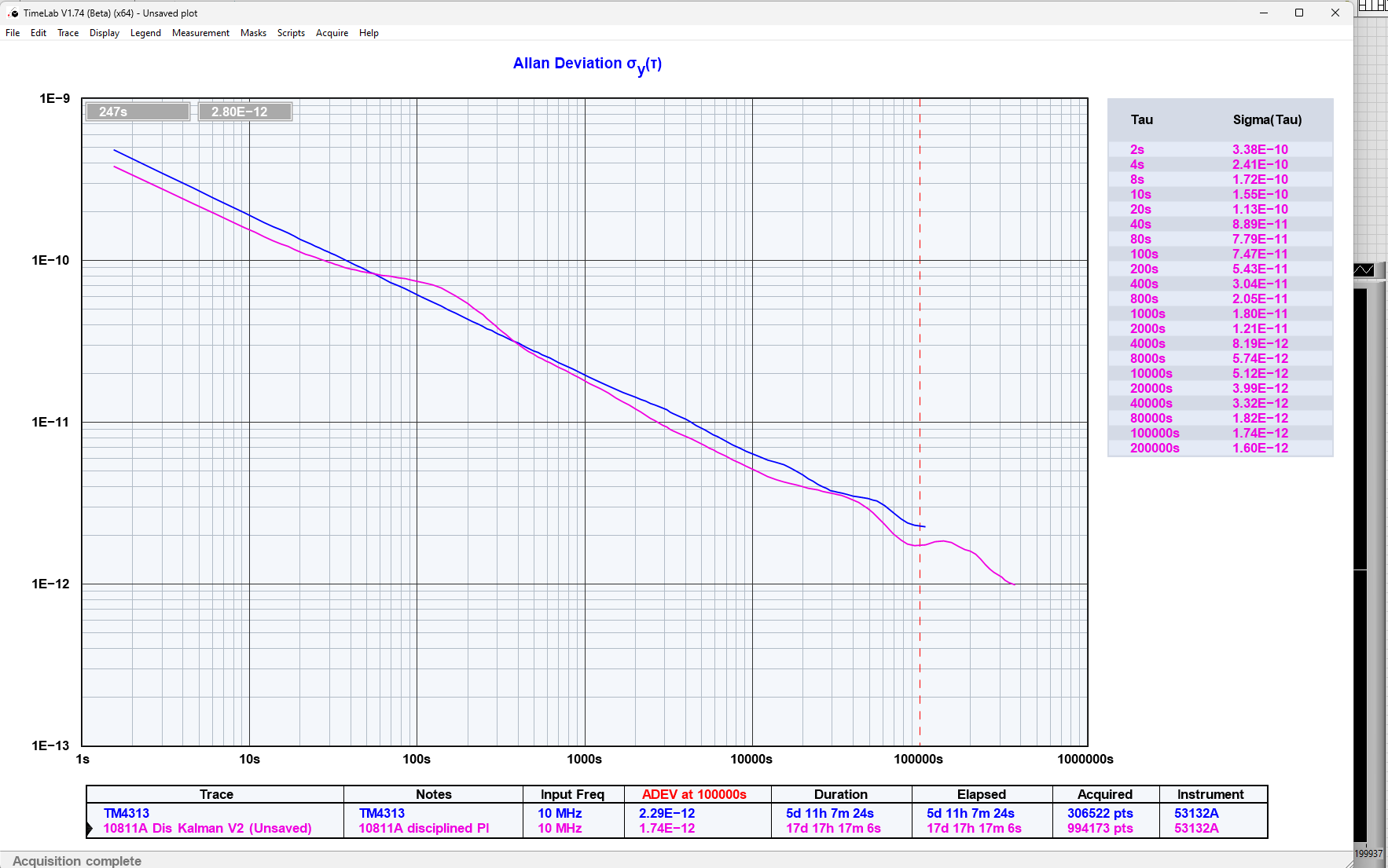Click the Duration column header

(841, 794)
